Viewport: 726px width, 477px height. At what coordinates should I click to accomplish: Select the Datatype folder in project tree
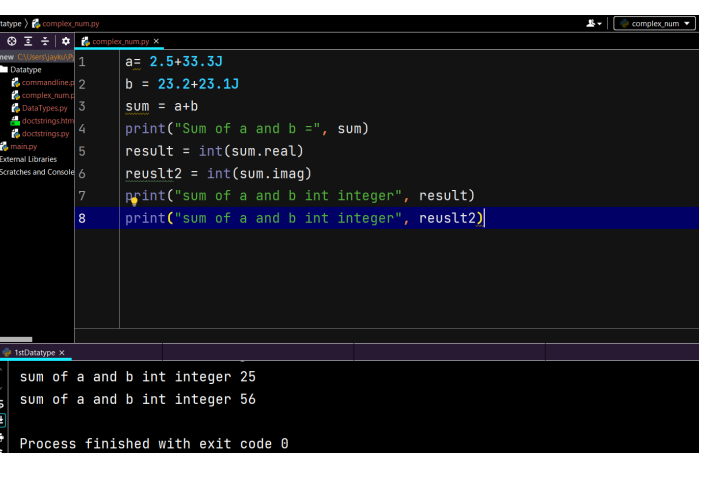click(x=21, y=70)
